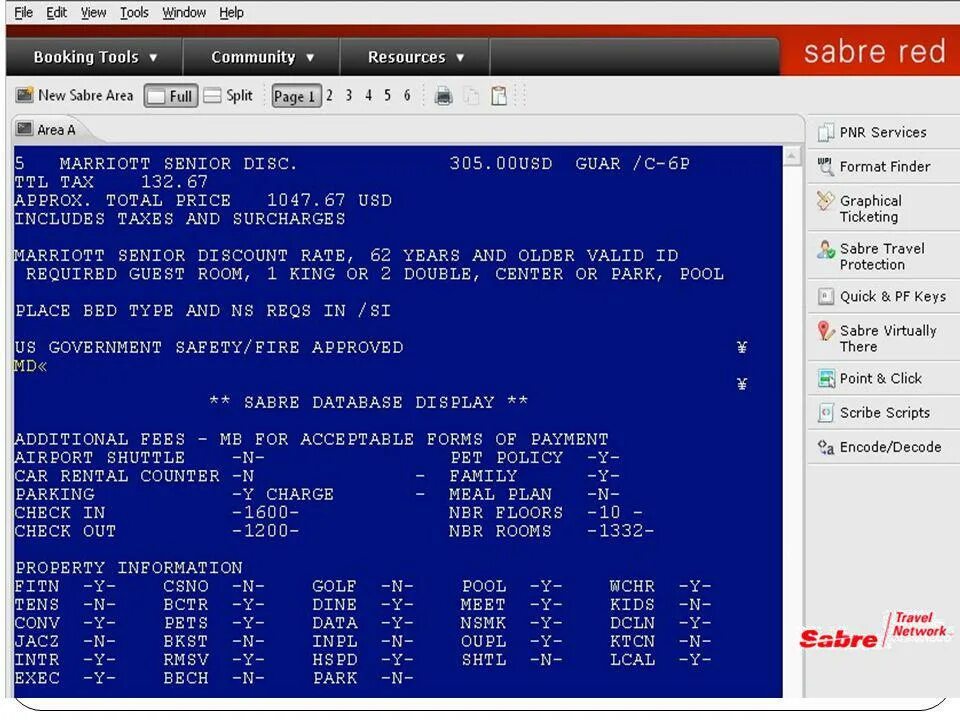Click 'HSPD' amenity code
Viewport: 960px width, 720px height.
click(334, 659)
